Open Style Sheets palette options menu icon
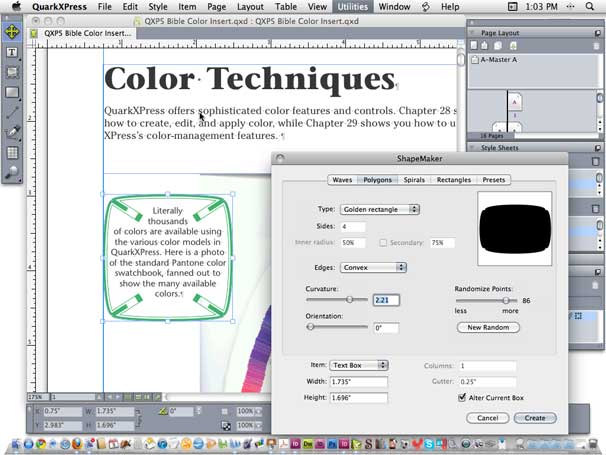 (597, 148)
